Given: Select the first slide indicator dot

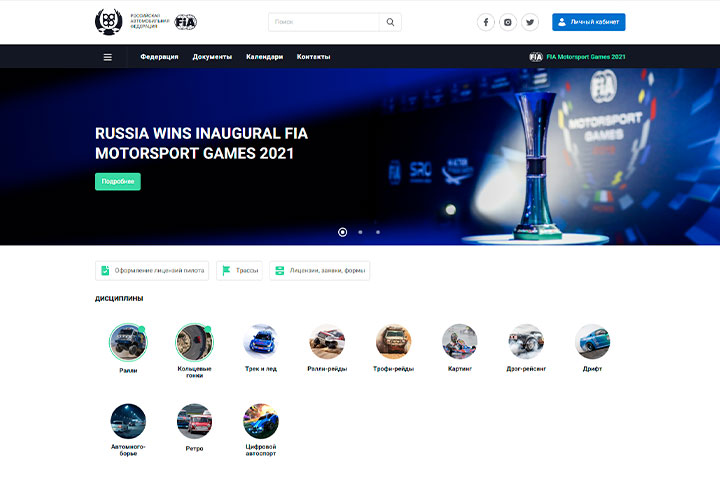Looking at the screenshot, I should [x=343, y=232].
